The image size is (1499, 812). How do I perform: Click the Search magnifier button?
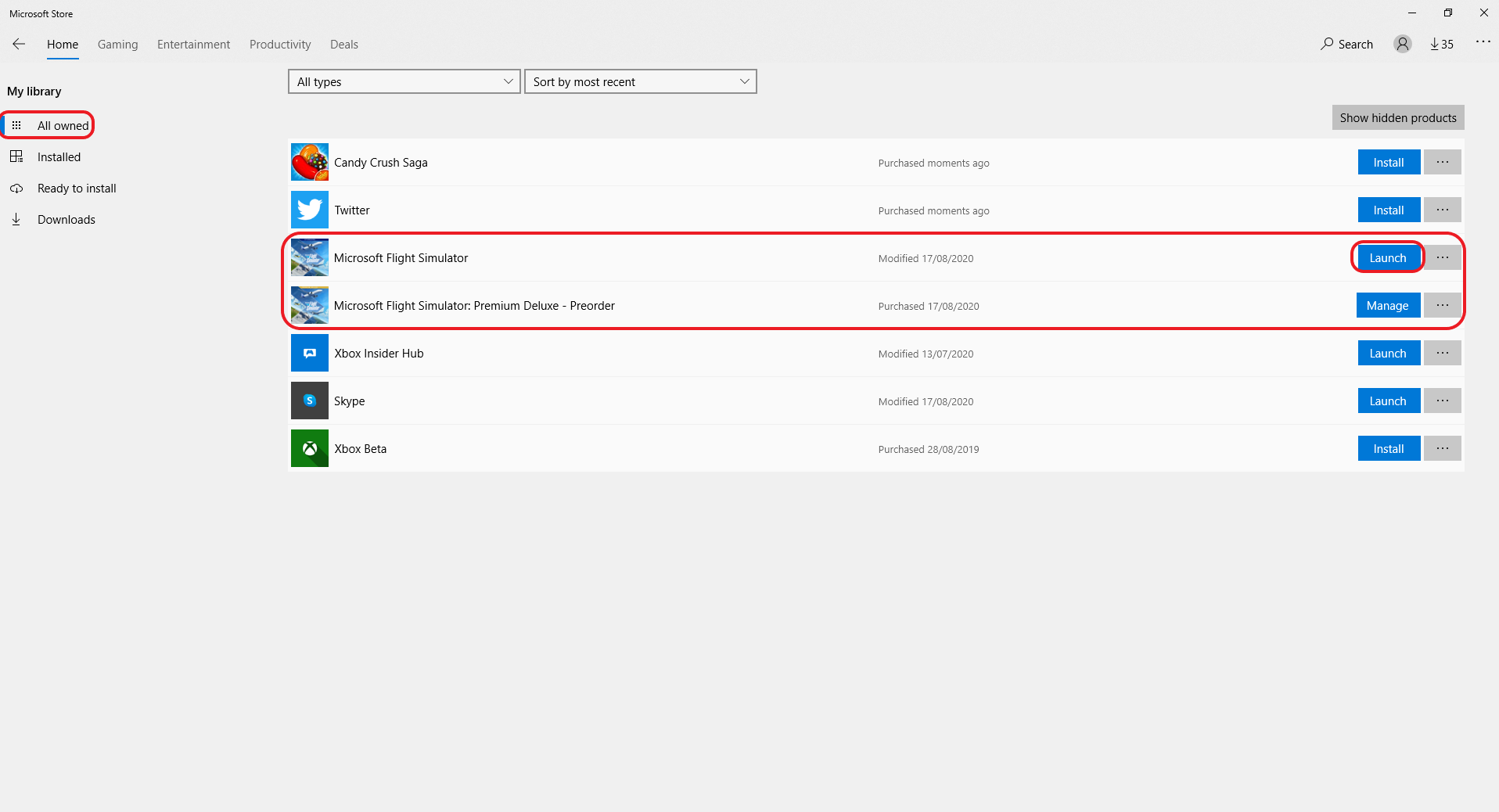tap(1346, 45)
